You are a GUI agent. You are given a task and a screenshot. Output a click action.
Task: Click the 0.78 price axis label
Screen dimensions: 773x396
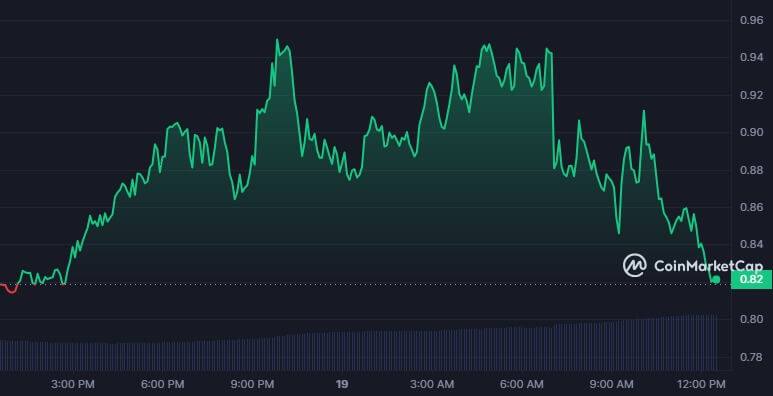[x=752, y=357]
